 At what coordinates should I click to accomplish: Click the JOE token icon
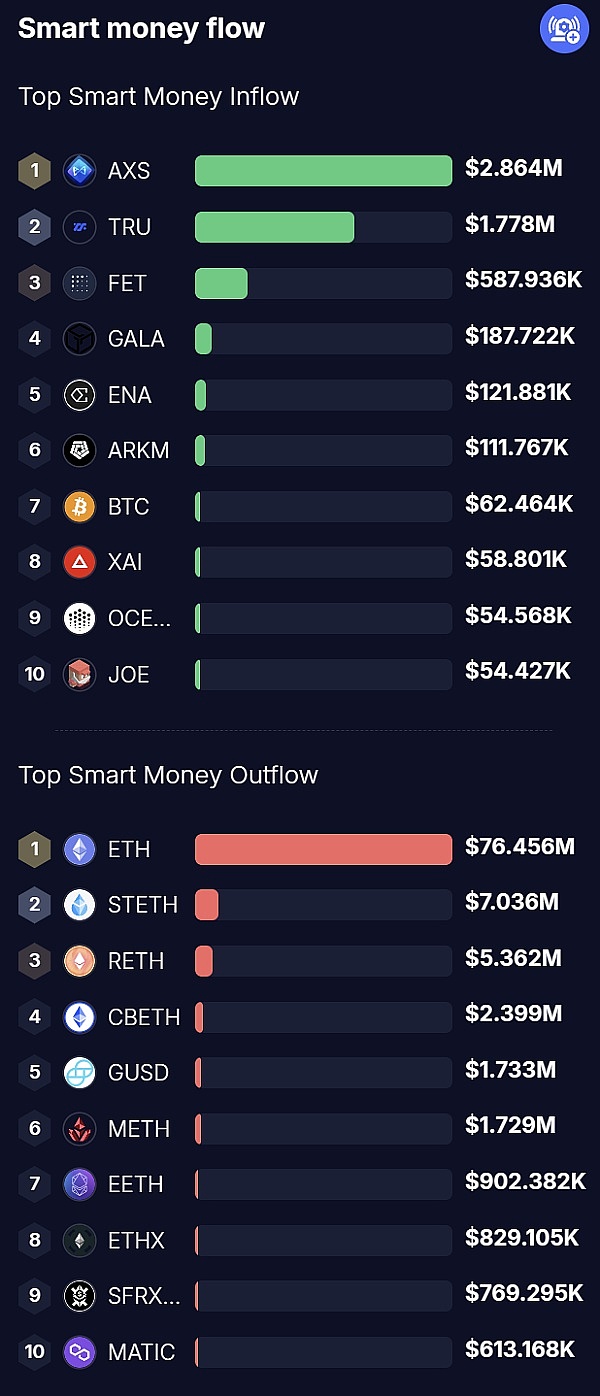(x=80, y=674)
